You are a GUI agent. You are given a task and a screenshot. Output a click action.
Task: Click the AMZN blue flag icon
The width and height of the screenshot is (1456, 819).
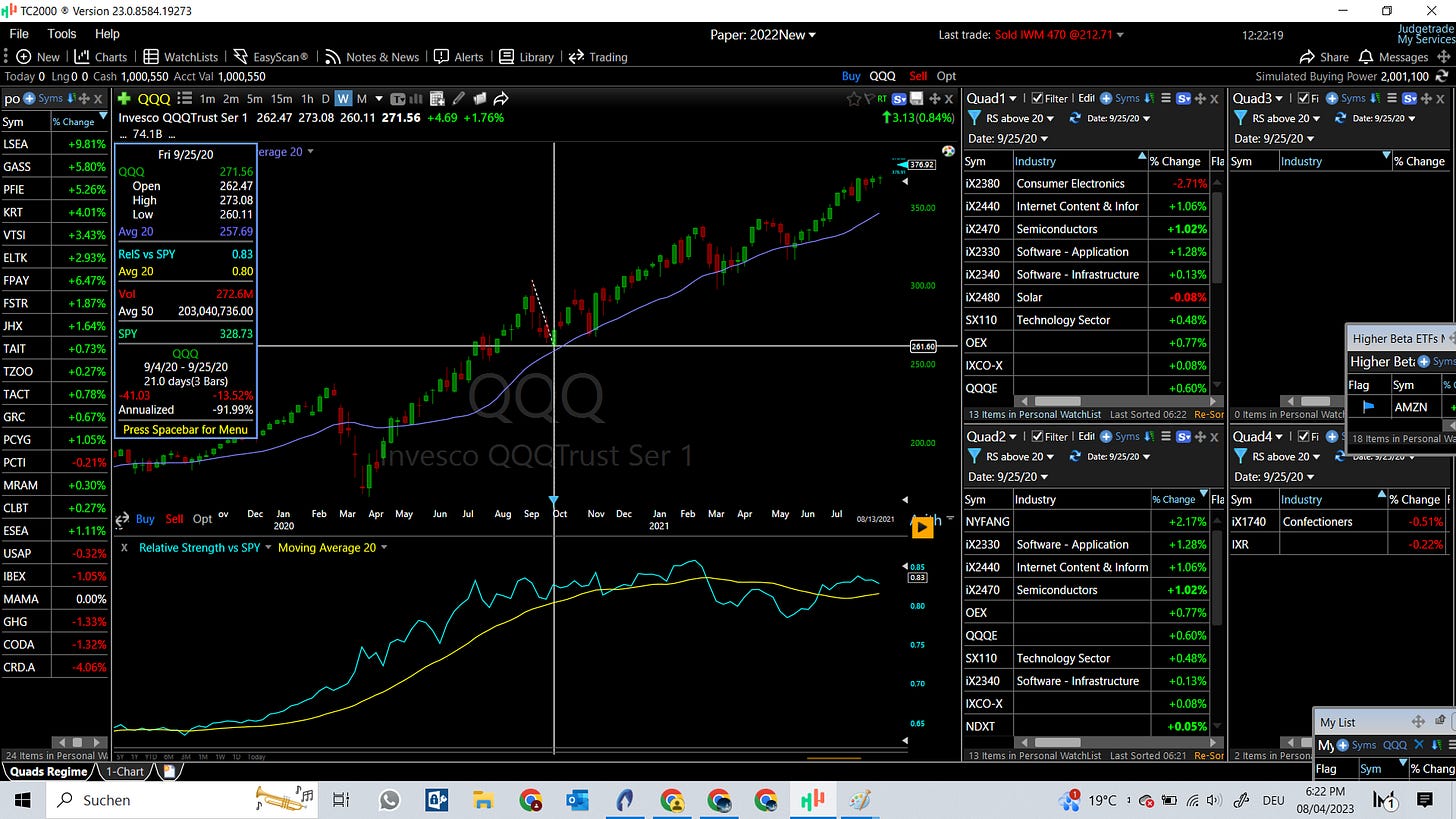tap(1369, 407)
